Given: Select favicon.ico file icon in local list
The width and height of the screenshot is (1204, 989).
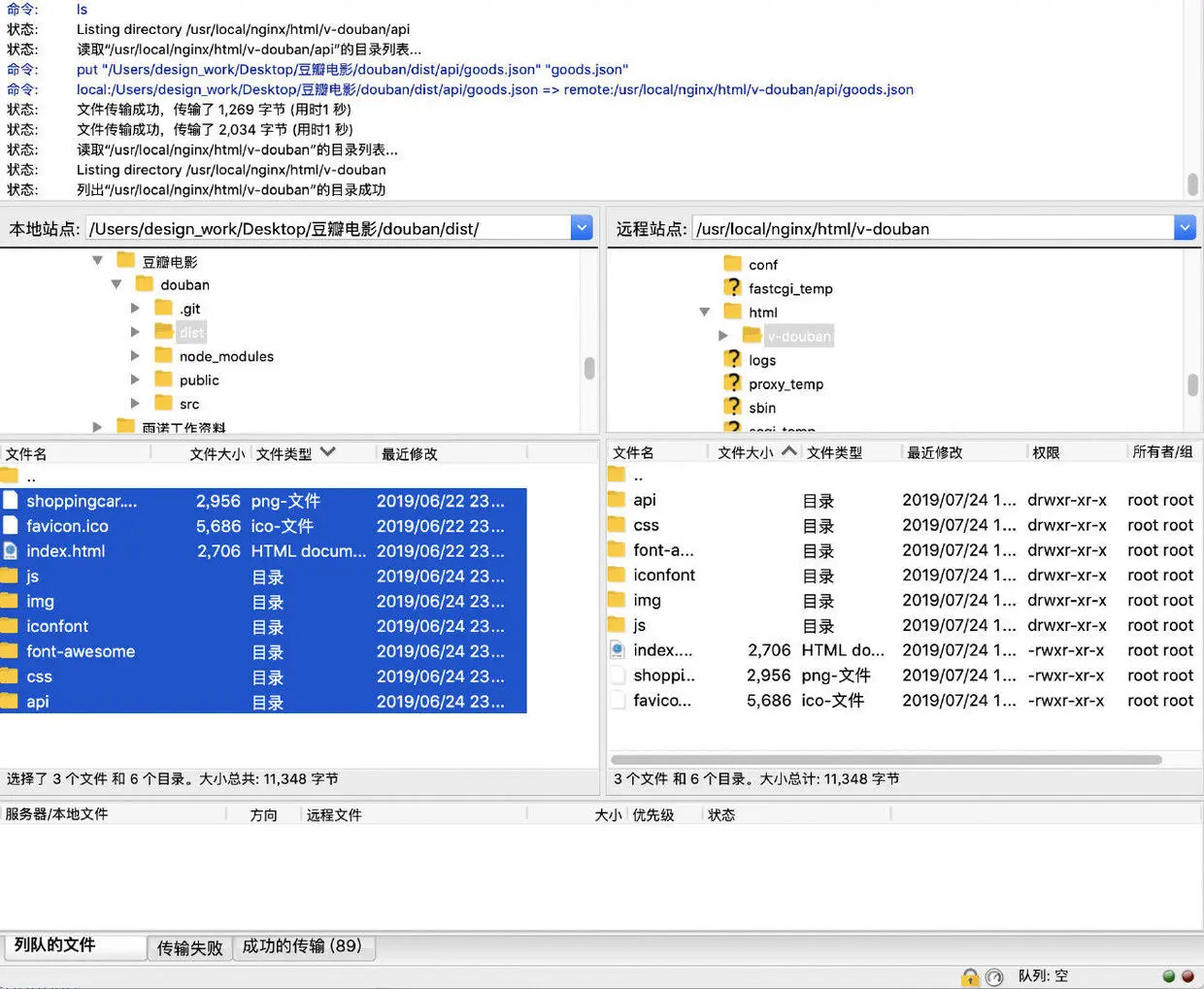Looking at the screenshot, I should (10, 525).
